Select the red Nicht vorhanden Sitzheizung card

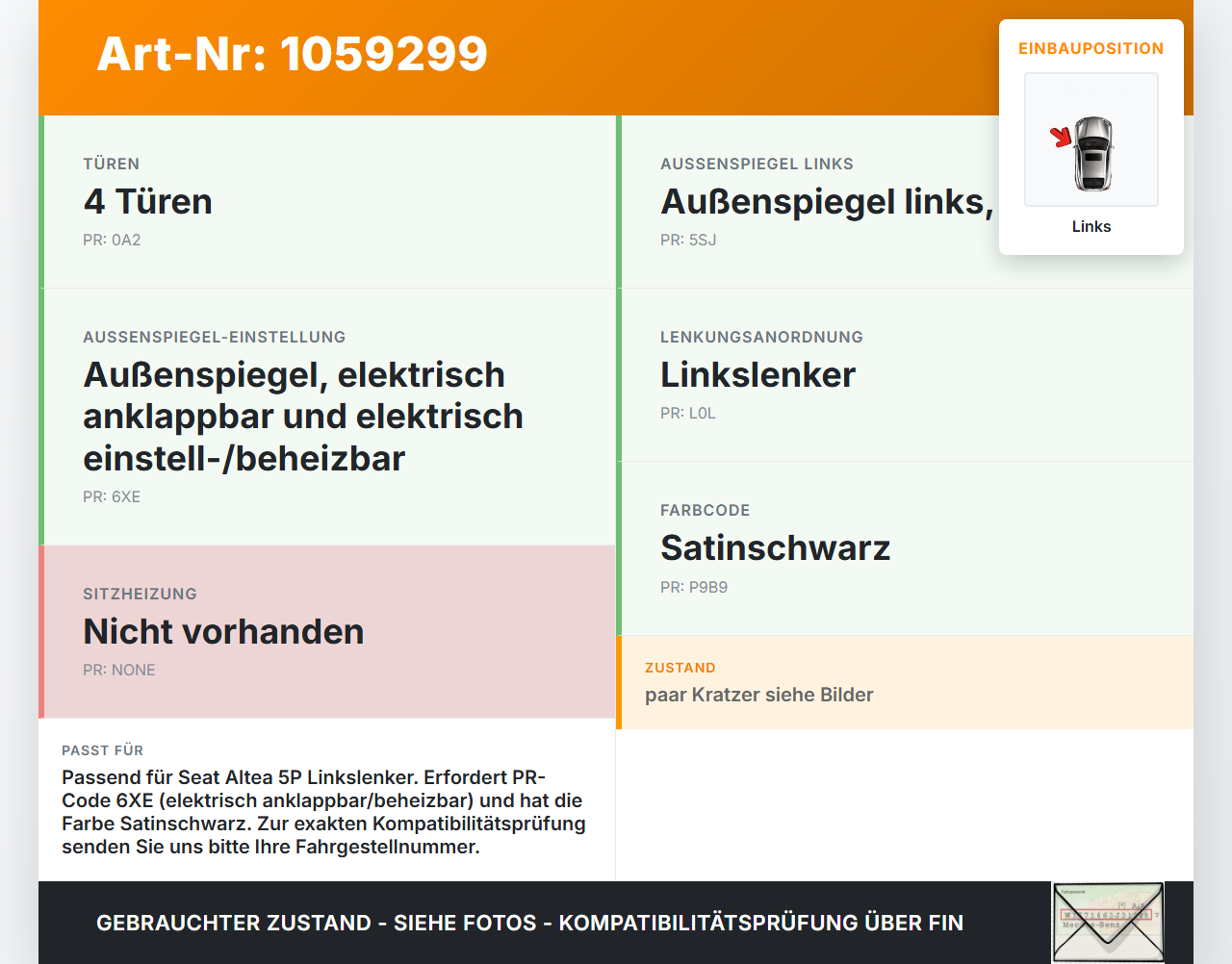[x=327, y=632]
